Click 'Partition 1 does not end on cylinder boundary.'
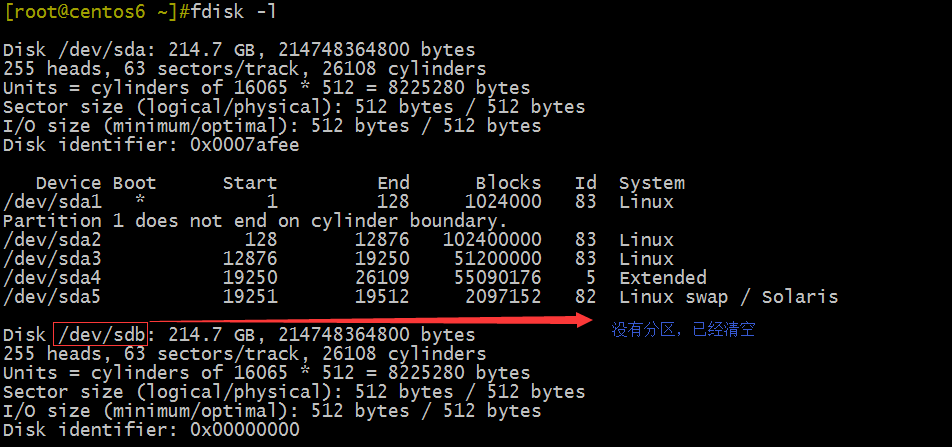Image resolution: width=952 pixels, height=447 pixels. click(255, 220)
